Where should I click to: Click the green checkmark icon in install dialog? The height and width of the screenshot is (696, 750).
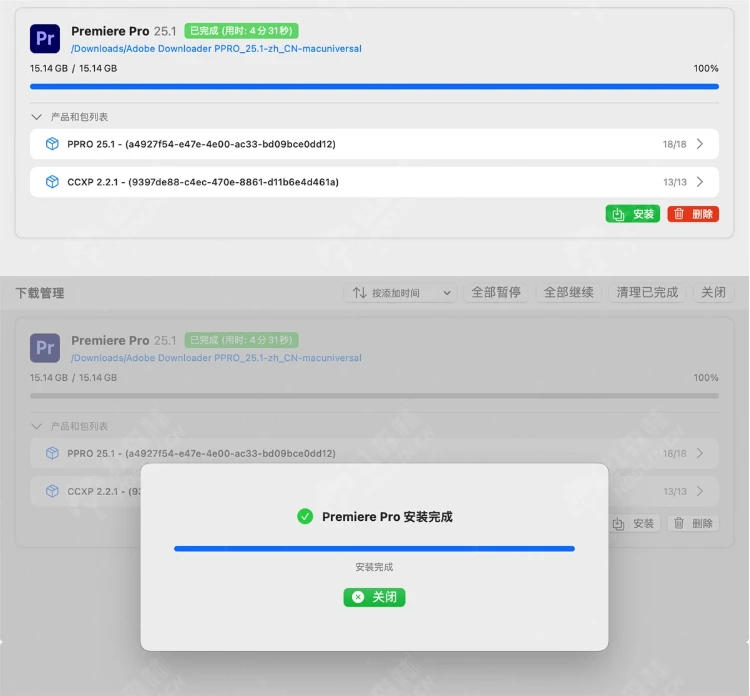(x=305, y=517)
